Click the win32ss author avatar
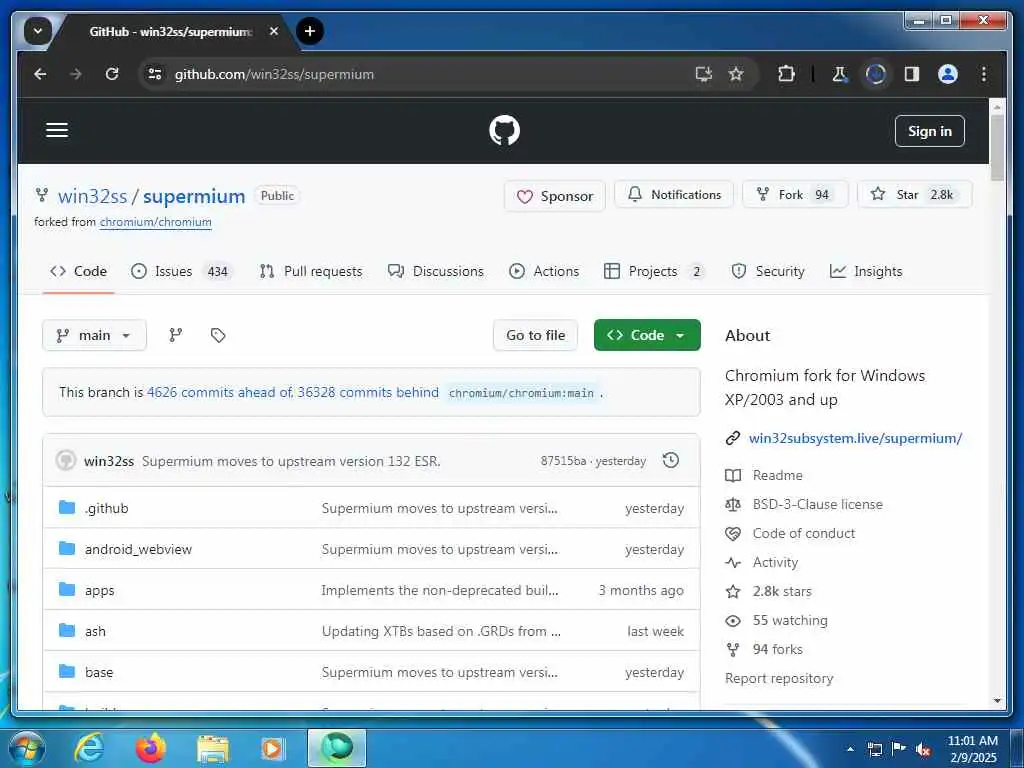This screenshot has height=768, width=1024. click(65, 460)
